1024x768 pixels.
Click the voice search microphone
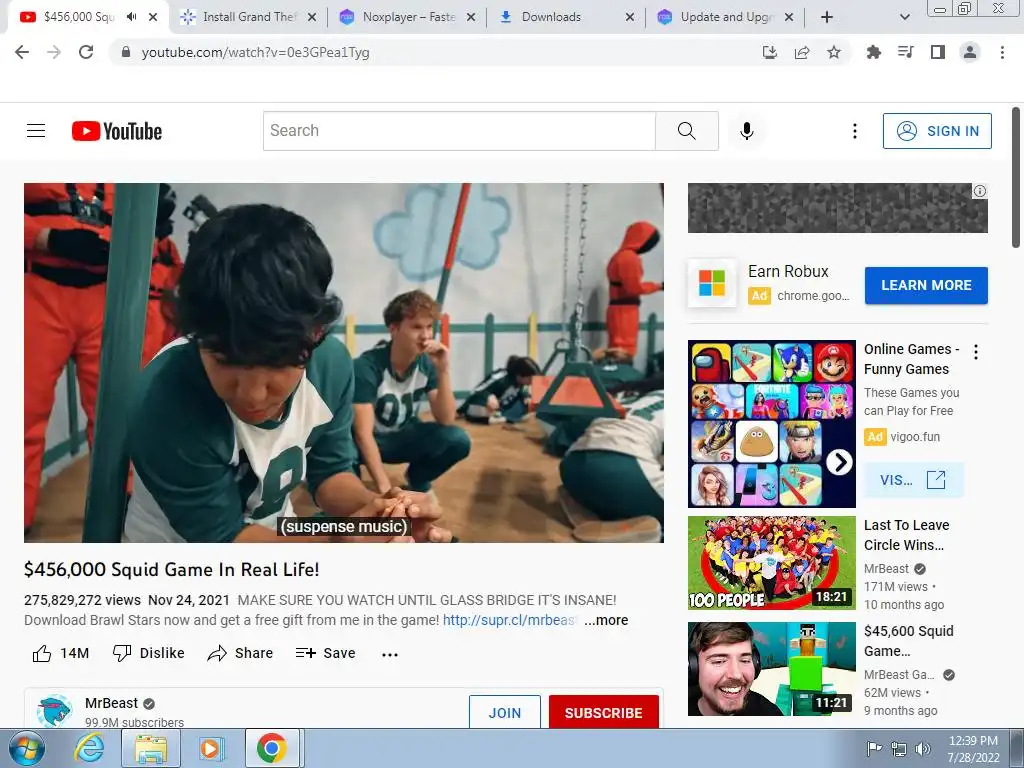tap(746, 131)
